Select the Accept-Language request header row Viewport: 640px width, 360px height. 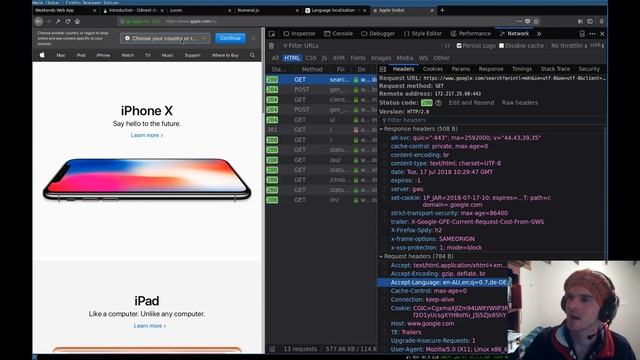pyautogui.click(x=443, y=282)
